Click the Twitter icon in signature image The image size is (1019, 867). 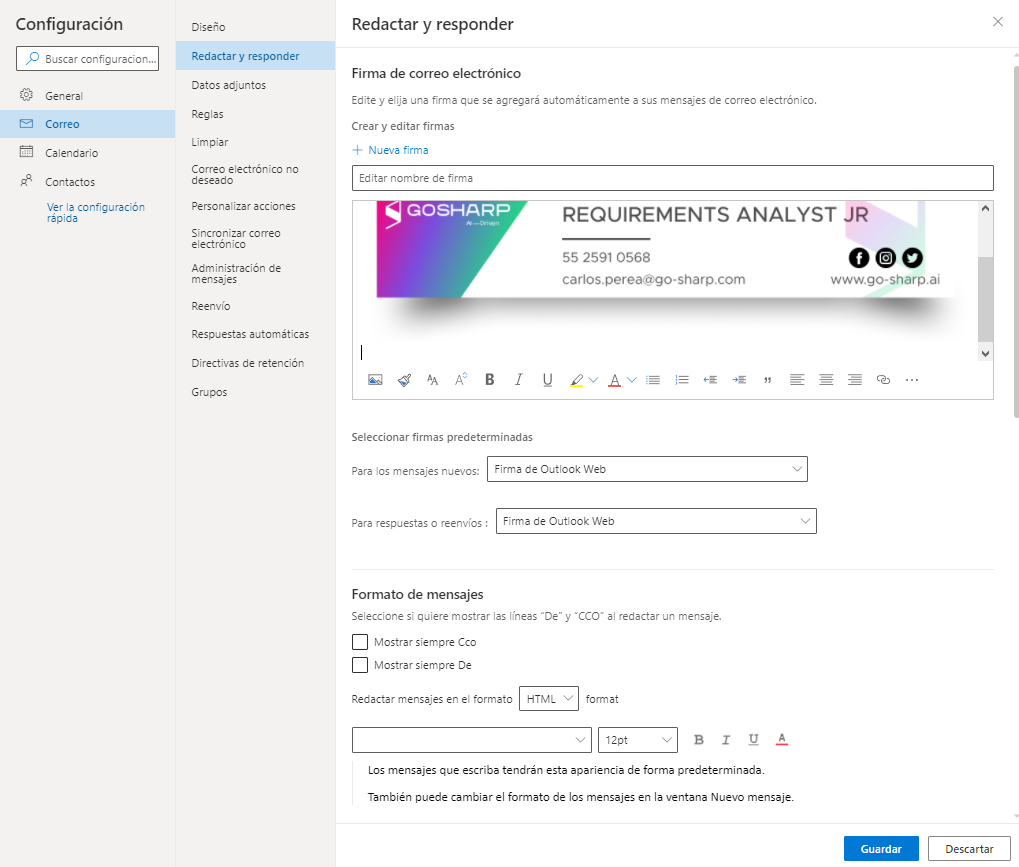click(912, 258)
